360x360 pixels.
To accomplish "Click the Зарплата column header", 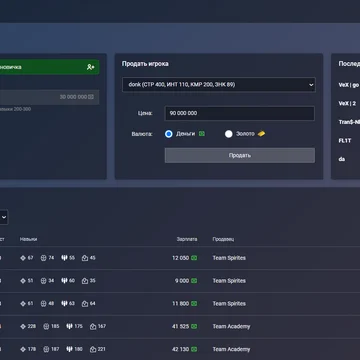I will (x=187, y=239).
